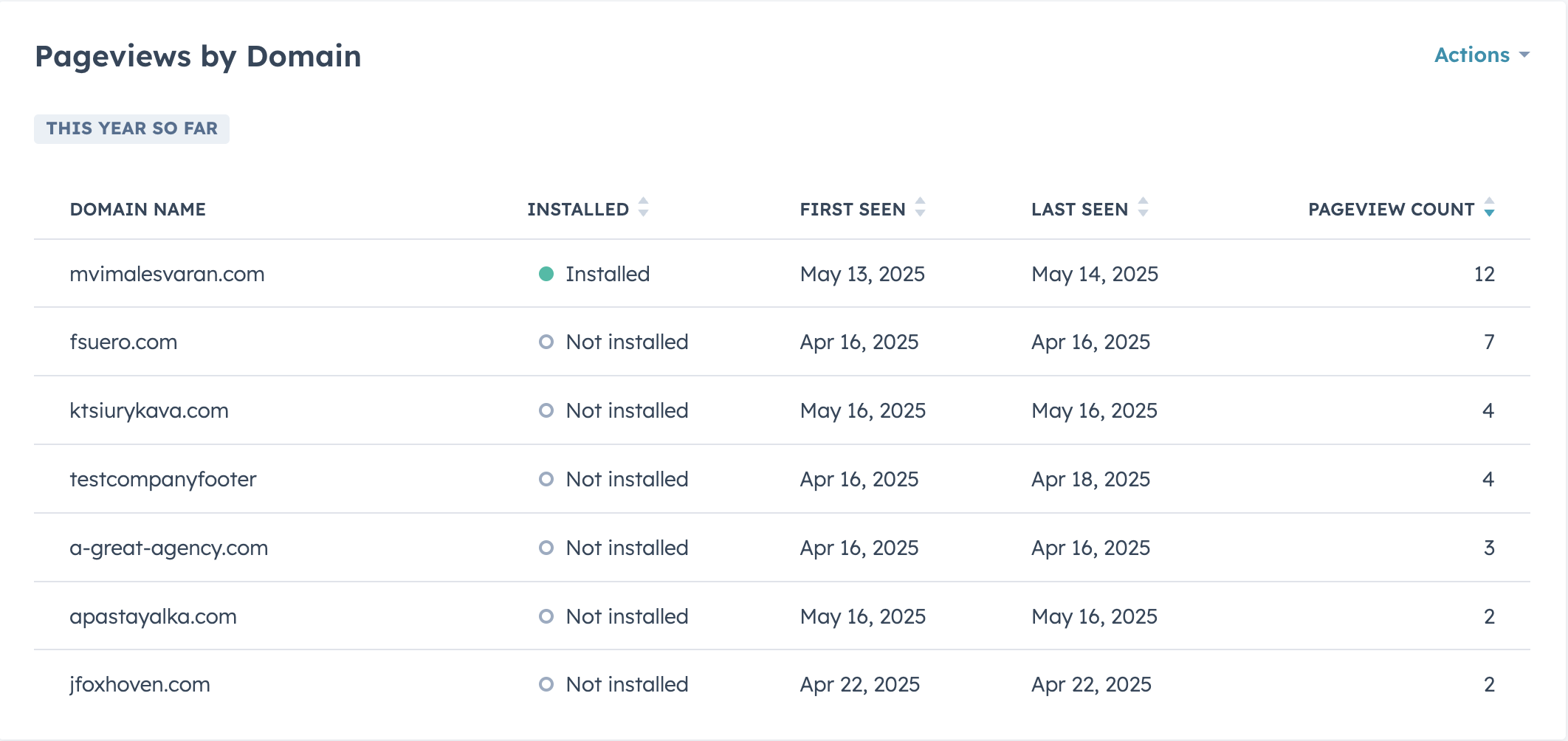Click the a-great-agency.com domain name
Viewport: 1568px width, 741px height.
(168, 548)
